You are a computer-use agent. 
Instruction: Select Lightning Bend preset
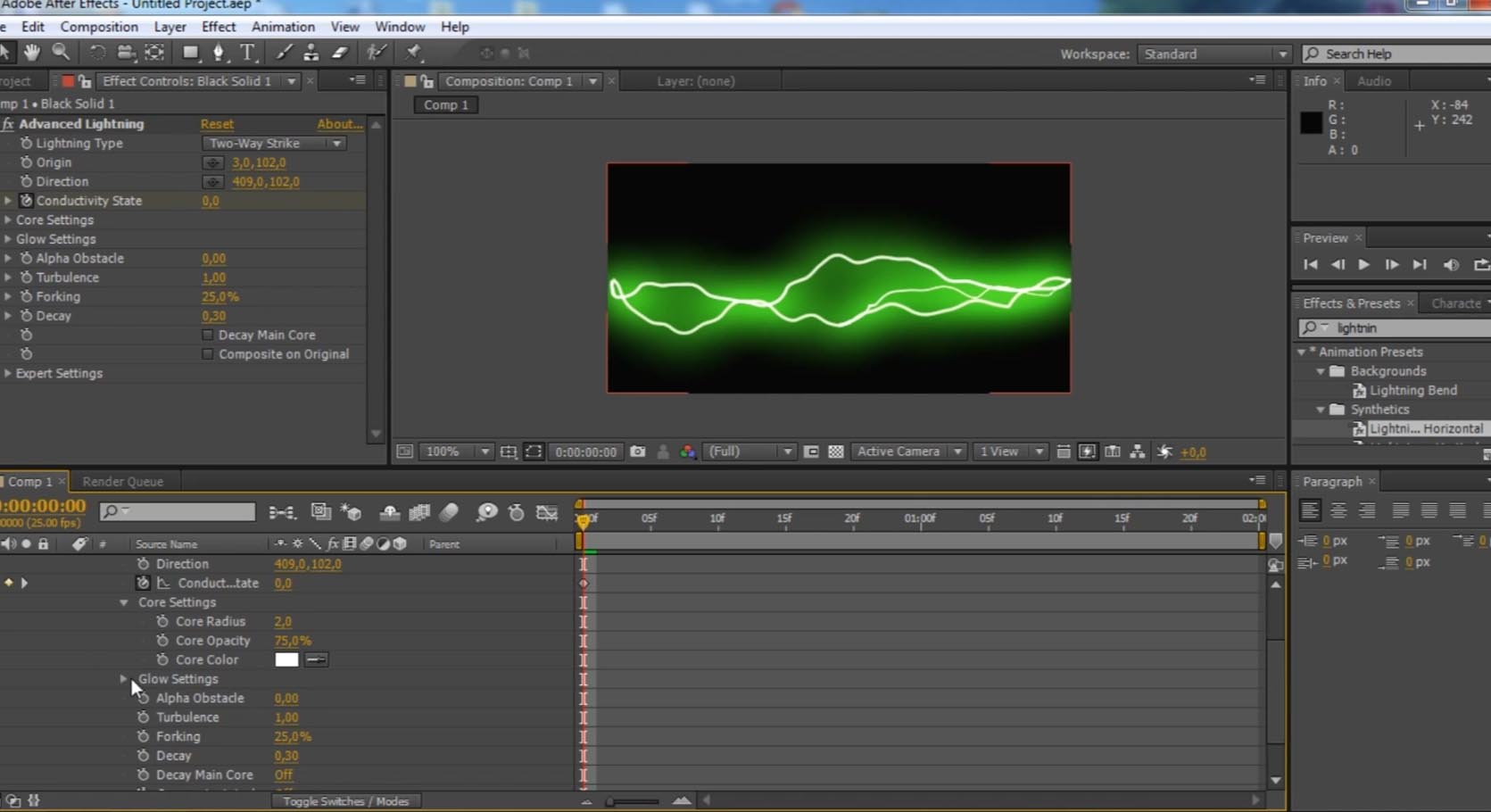tap(1413, 390)
